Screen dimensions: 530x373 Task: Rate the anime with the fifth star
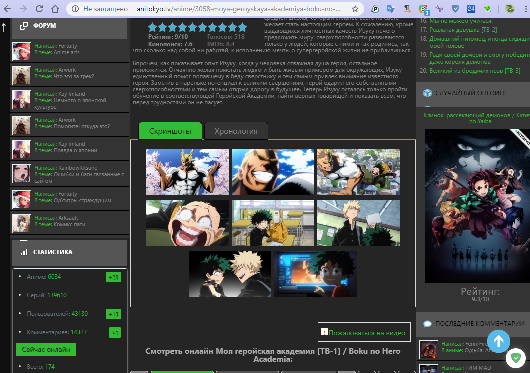193,27
